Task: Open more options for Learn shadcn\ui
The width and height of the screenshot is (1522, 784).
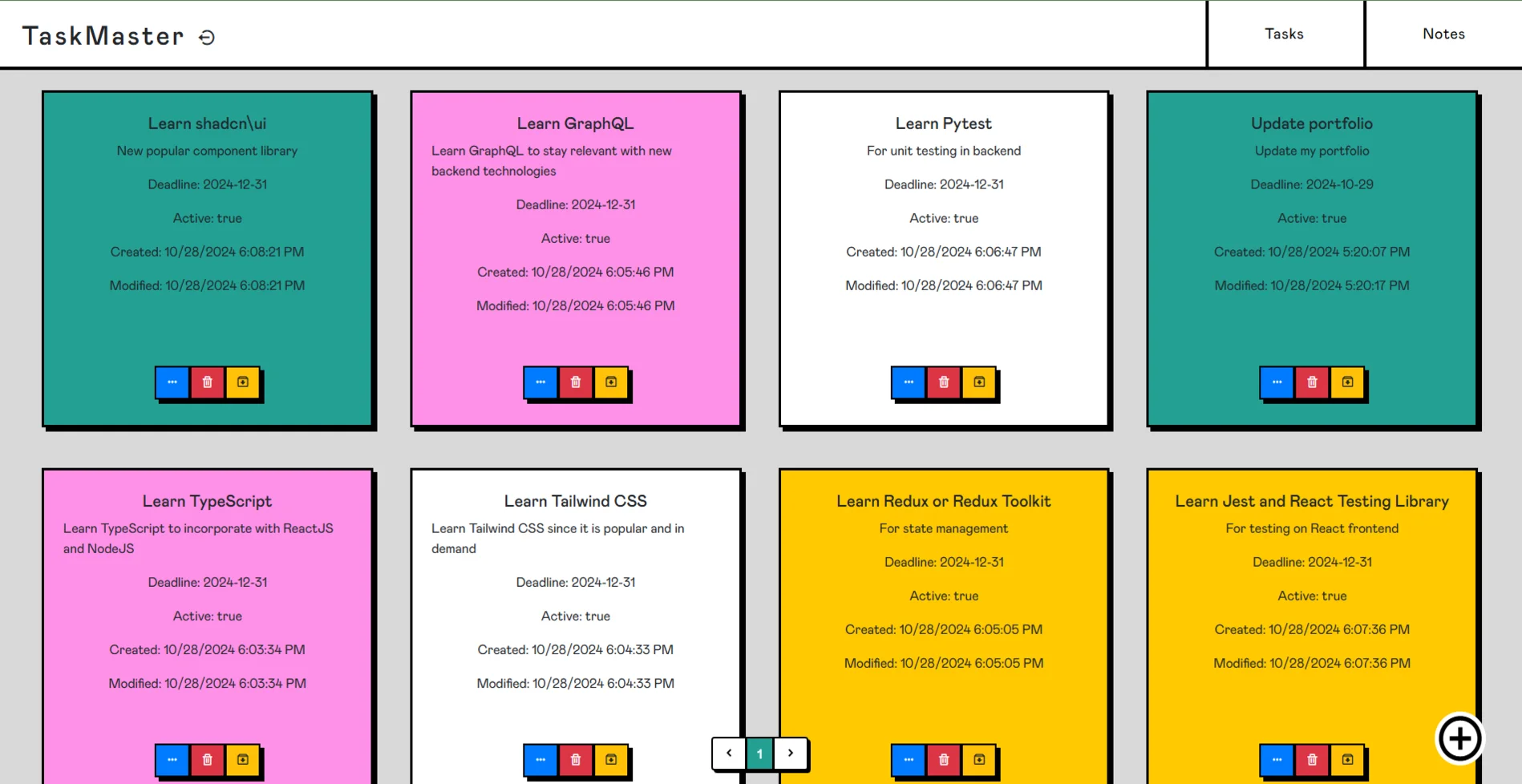Action: (172, 382)
